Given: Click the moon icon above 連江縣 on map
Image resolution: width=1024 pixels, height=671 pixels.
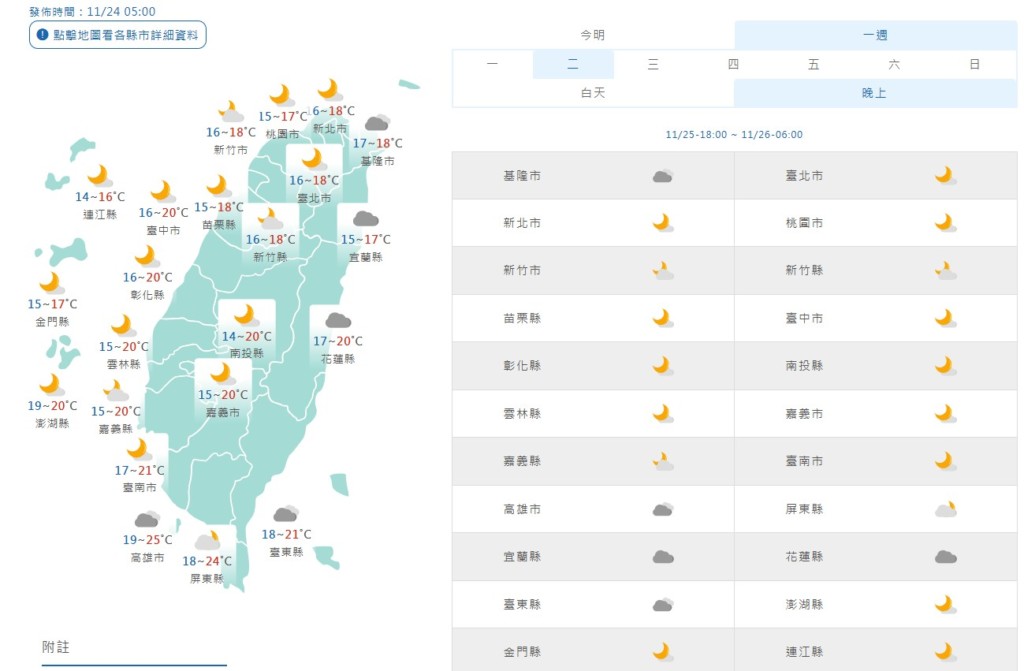Looking at the screenshot, I should (98, 175).
